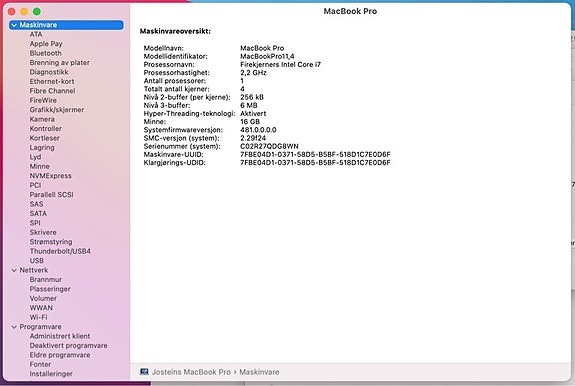Select FireWire in the sidebar
Viewport: 575px width, 386px height.
pos(43,100)
